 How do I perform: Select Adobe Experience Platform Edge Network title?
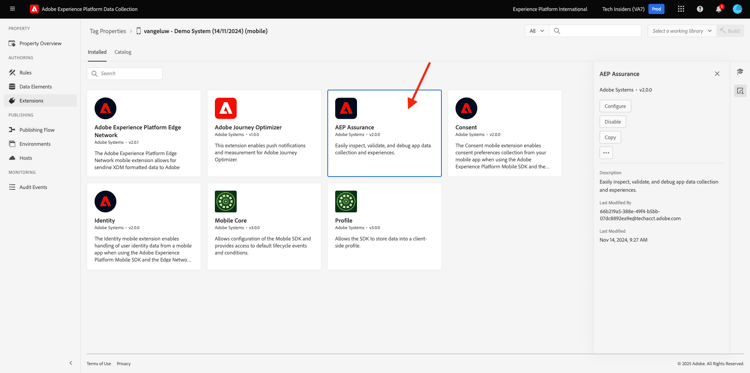coord(138,131)
